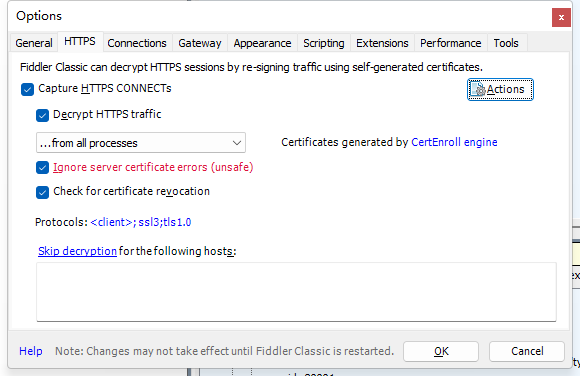
Task: Click inside the hosts list text box
Action: (x=296, y=292)
